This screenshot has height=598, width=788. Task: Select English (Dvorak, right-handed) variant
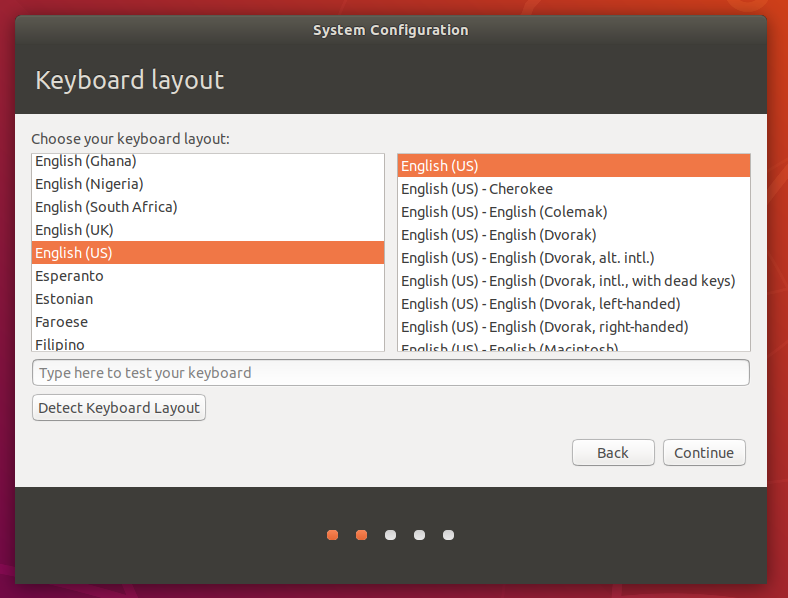(x=544, y=327)
